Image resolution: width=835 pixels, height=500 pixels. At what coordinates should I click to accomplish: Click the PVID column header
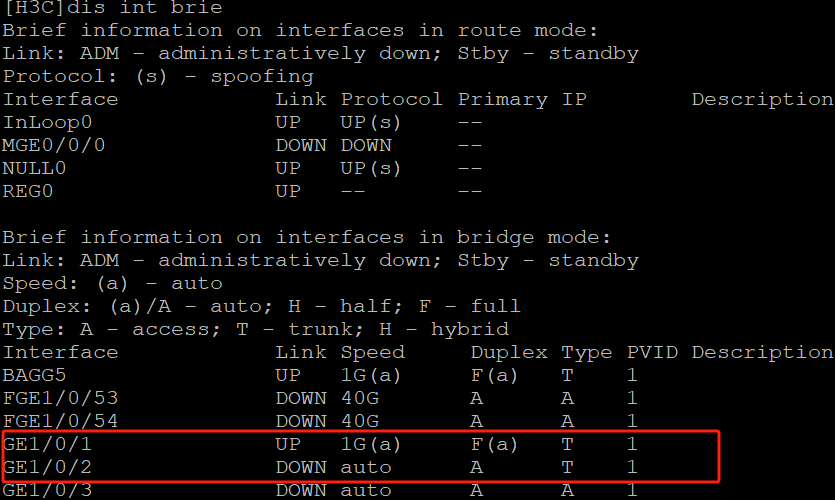click(652, 352)
